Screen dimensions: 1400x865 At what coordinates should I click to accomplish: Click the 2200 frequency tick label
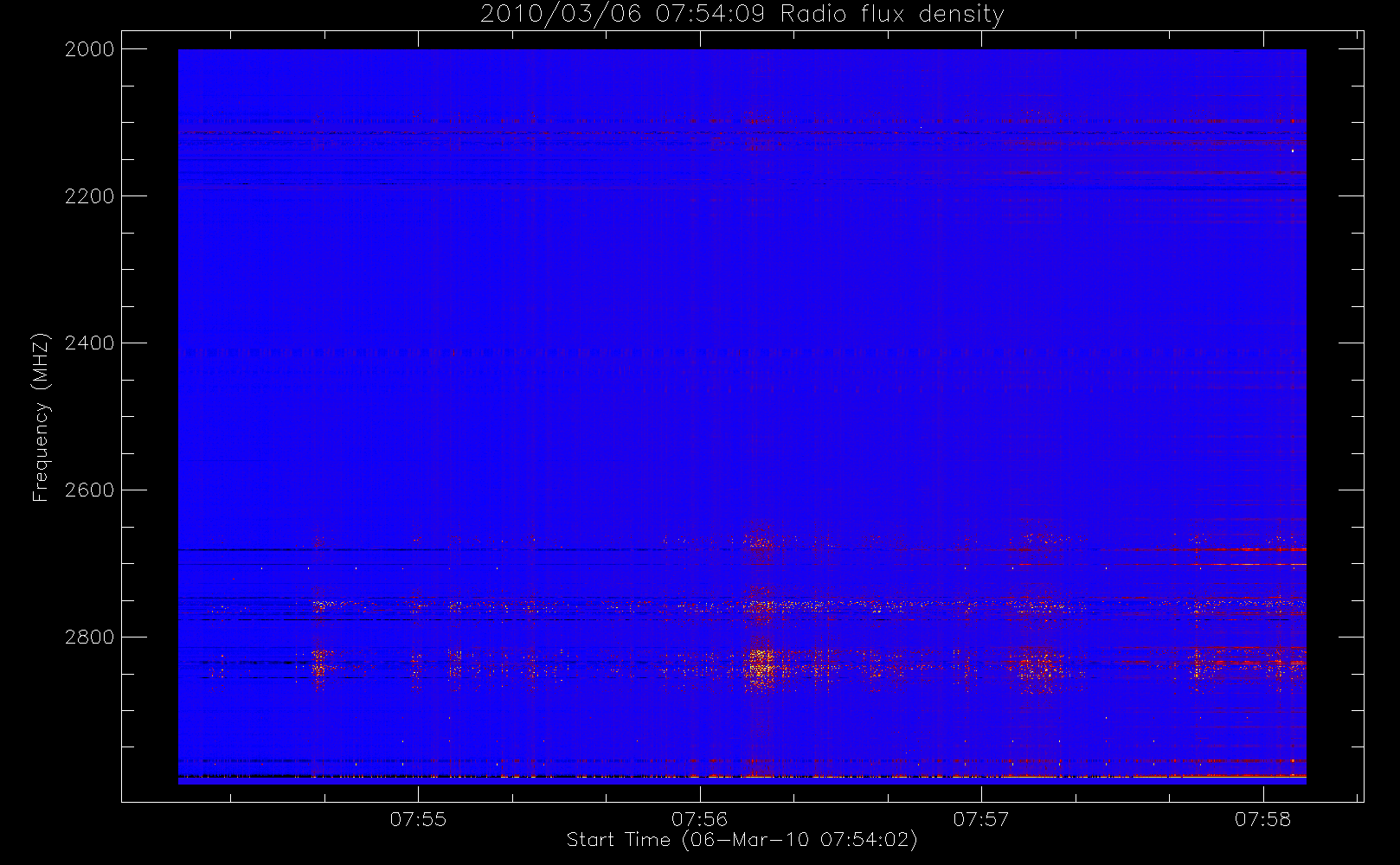(x=90, y=196)
